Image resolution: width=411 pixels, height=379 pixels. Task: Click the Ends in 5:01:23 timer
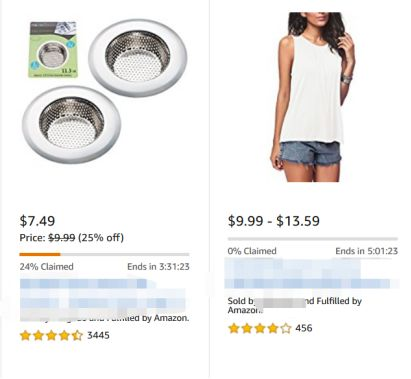tap(367, 251)
